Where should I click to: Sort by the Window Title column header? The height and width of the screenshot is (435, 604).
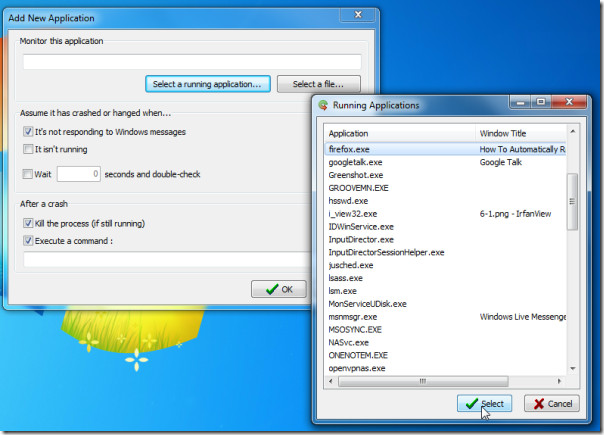[x=521, y=133]
